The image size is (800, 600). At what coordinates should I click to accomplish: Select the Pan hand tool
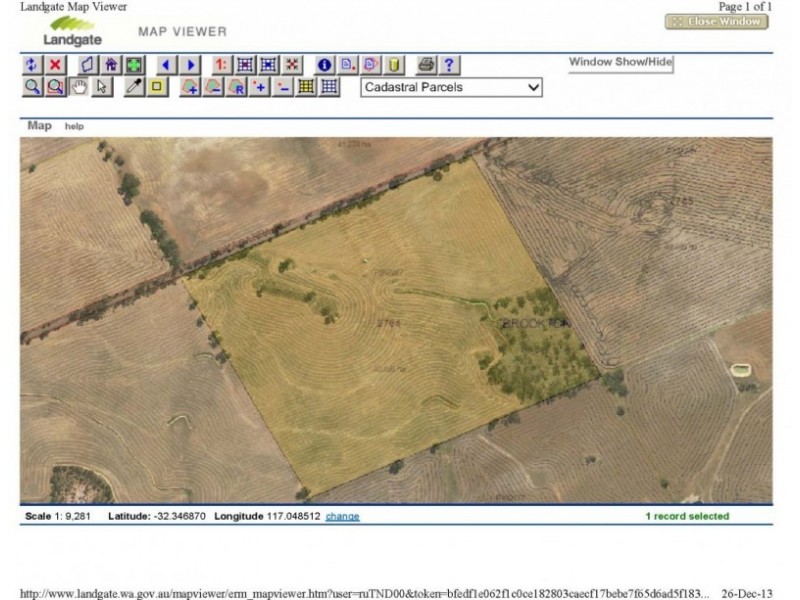tap(77, 89)
